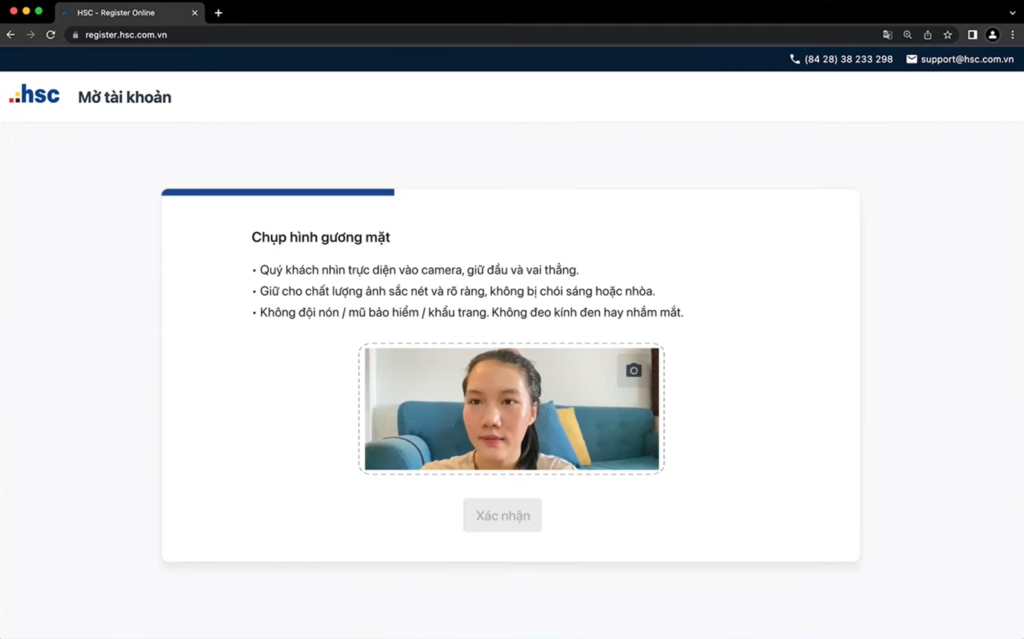Screen dimensions: 1024x639
Task: Bookmark this page with the star icon
Action: [x=948, y=35]
